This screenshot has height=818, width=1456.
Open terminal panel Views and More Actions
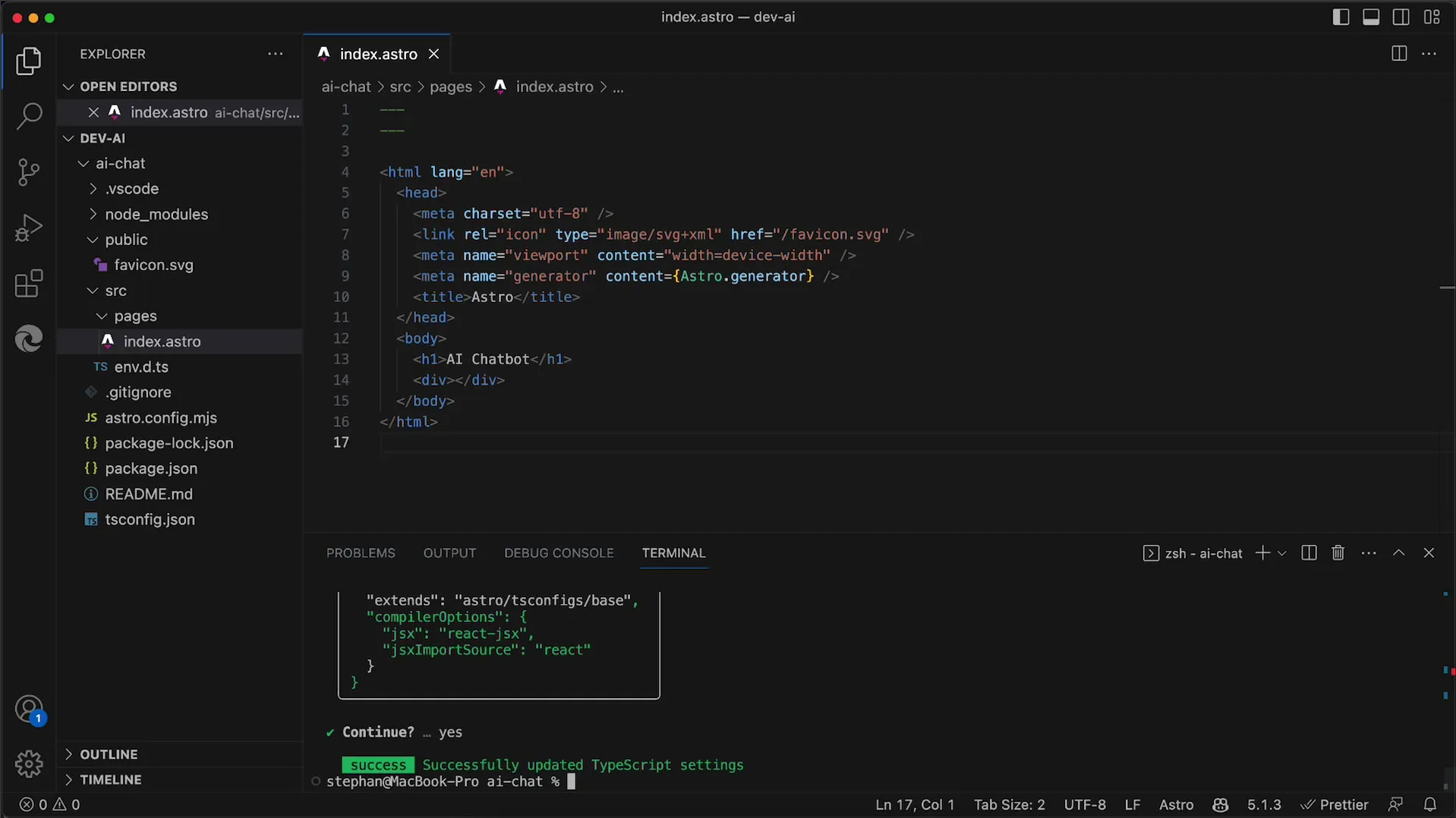tap(1369, 553)
